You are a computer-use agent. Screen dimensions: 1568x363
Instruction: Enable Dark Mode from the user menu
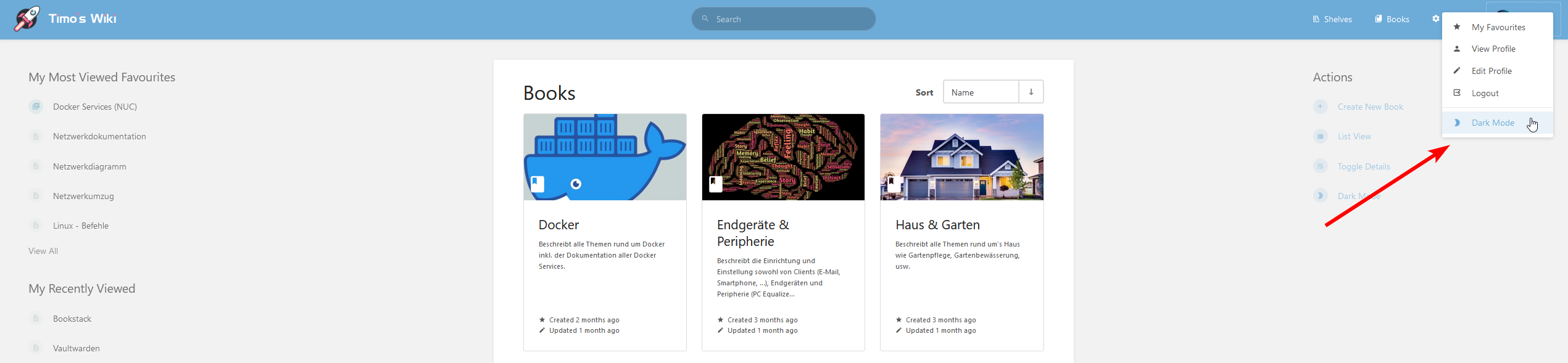(1492, 123)
